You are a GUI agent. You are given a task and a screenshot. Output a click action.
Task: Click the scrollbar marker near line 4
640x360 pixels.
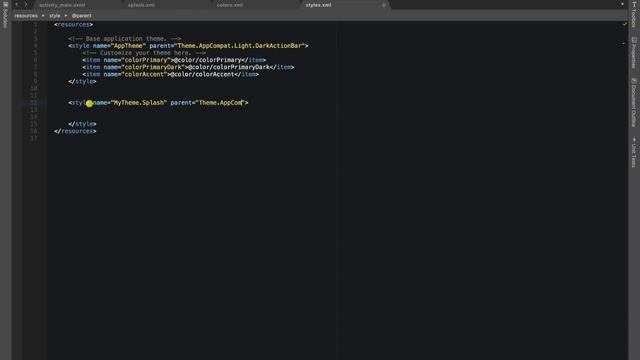pyautogui.click(x=623, y=43)
